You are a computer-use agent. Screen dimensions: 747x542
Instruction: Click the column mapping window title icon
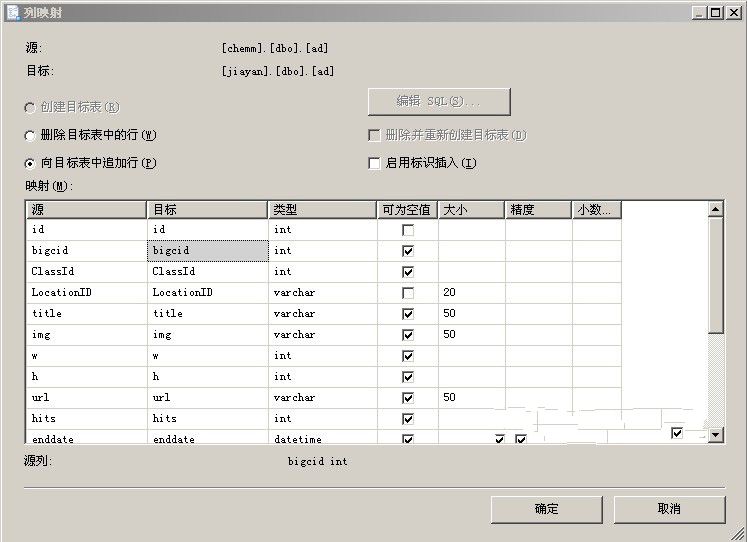pos(12,12)
